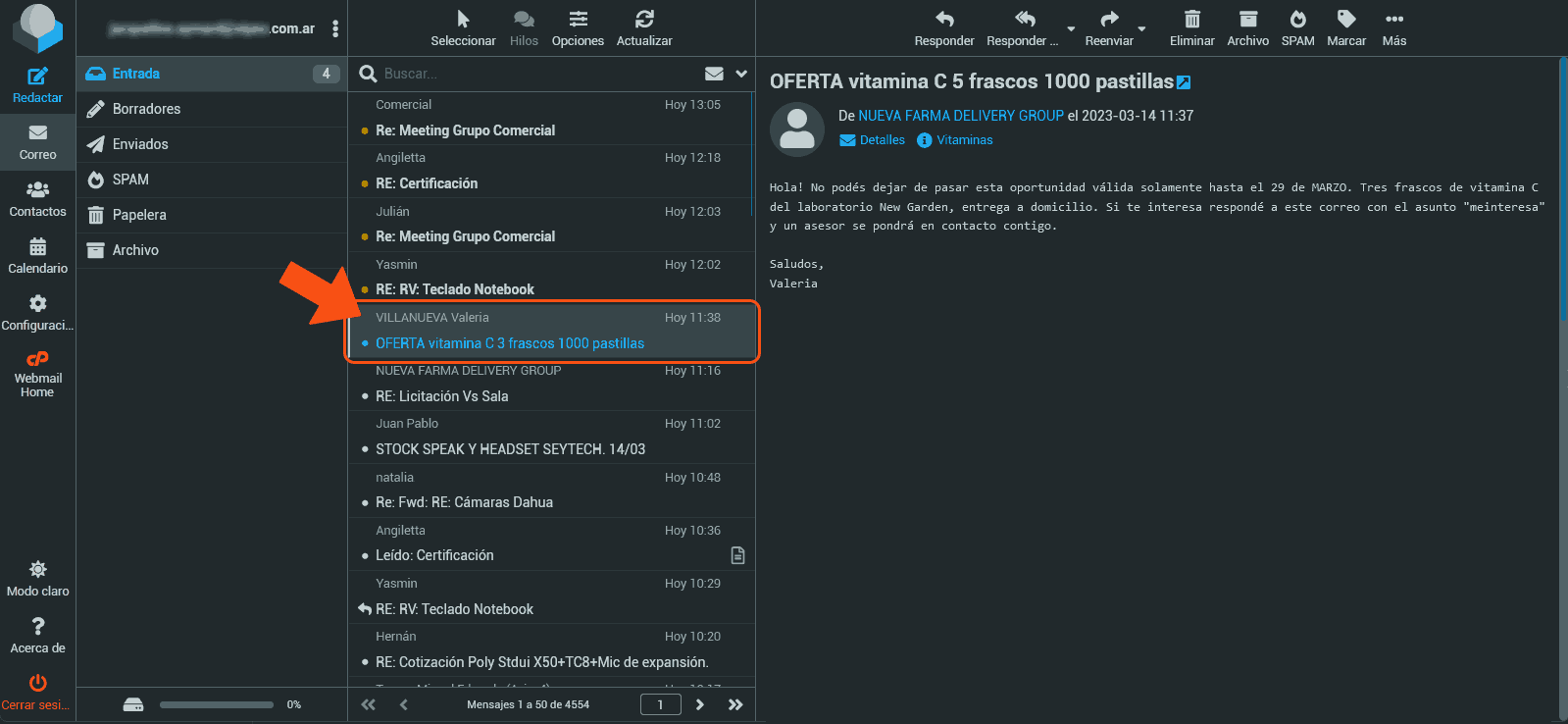The height and width of the screenshot is (724, 1568).
Task: Click the Detalles link
Action: coord(882,140)
